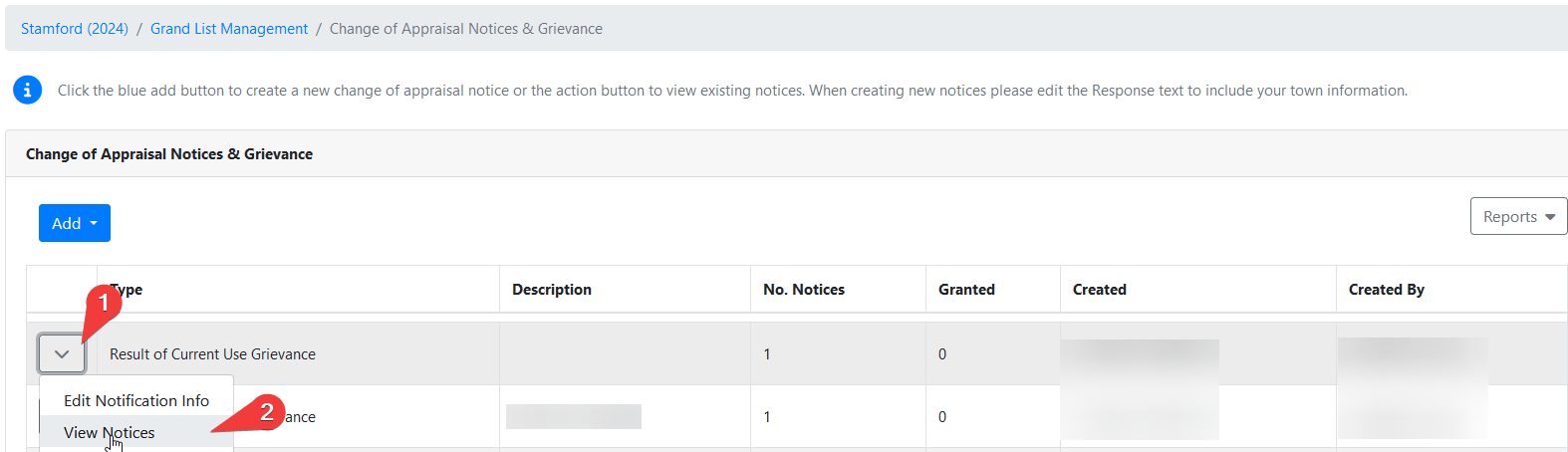1568x452 pixels.
Task: Select the Result of Current Use Grievance row text
Action: [212, 354]
